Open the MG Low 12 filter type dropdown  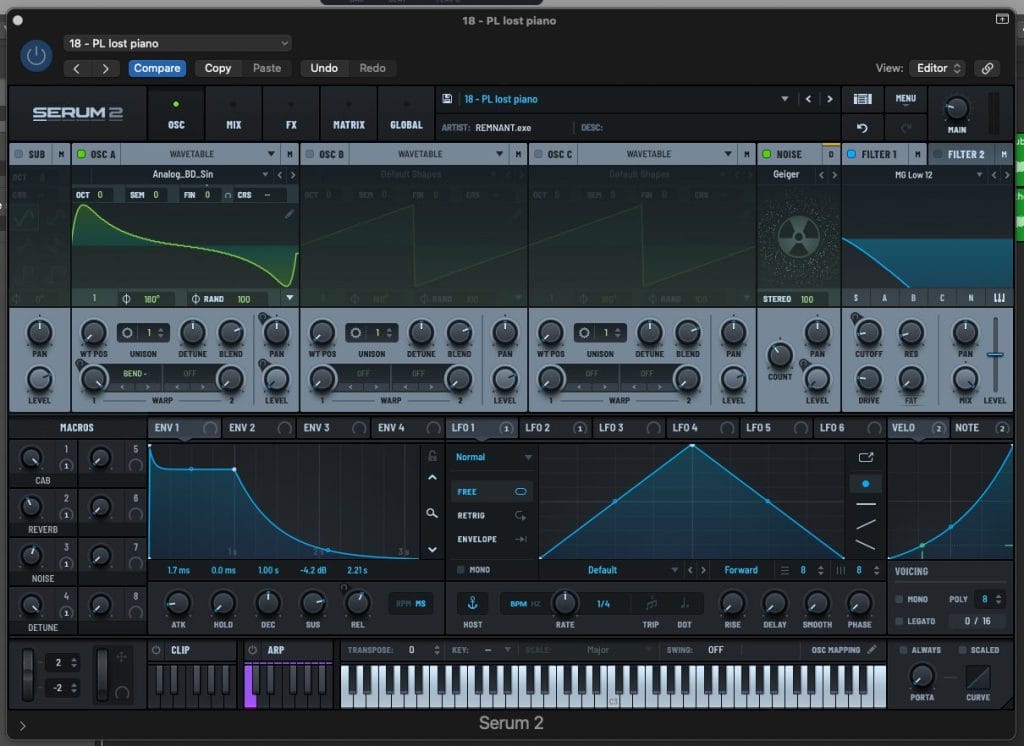979,174
